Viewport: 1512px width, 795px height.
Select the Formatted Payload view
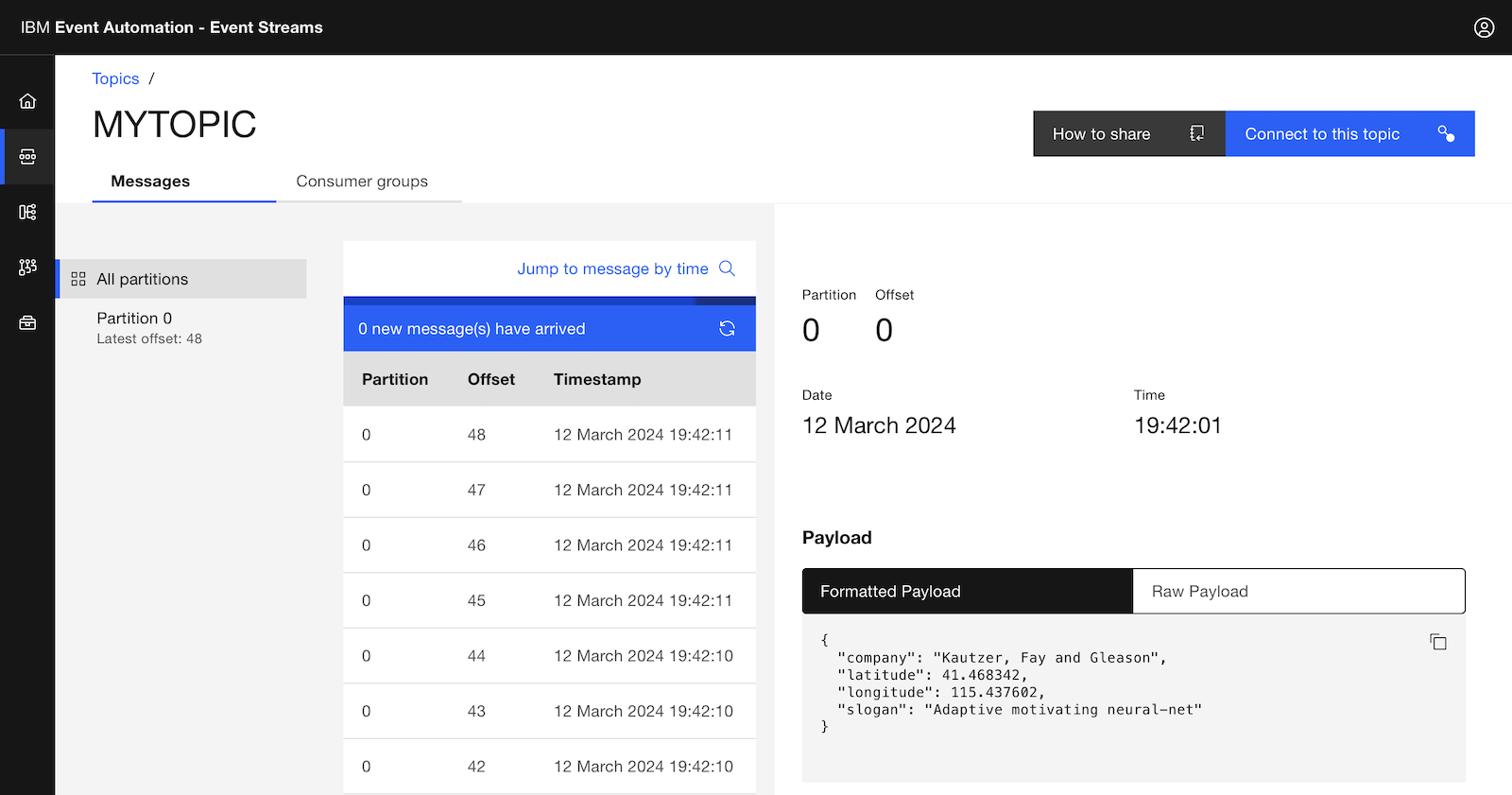967,591
